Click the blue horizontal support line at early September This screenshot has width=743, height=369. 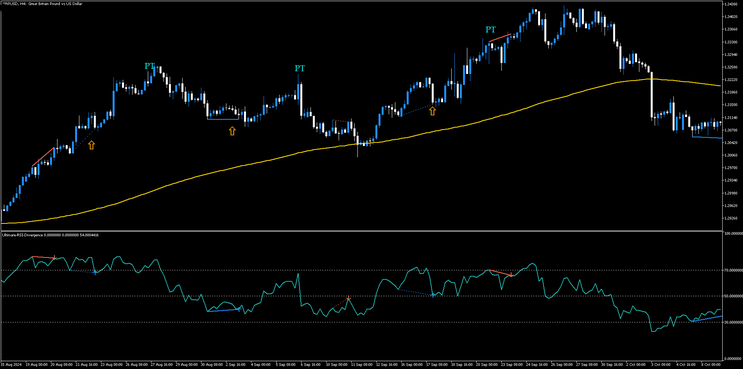(223, 119)
